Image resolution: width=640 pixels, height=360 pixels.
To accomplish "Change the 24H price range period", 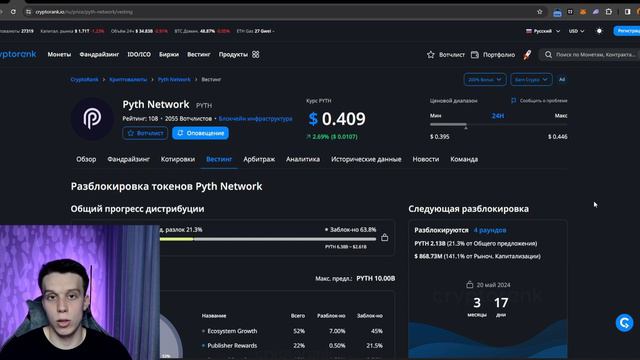I will 498,116.
